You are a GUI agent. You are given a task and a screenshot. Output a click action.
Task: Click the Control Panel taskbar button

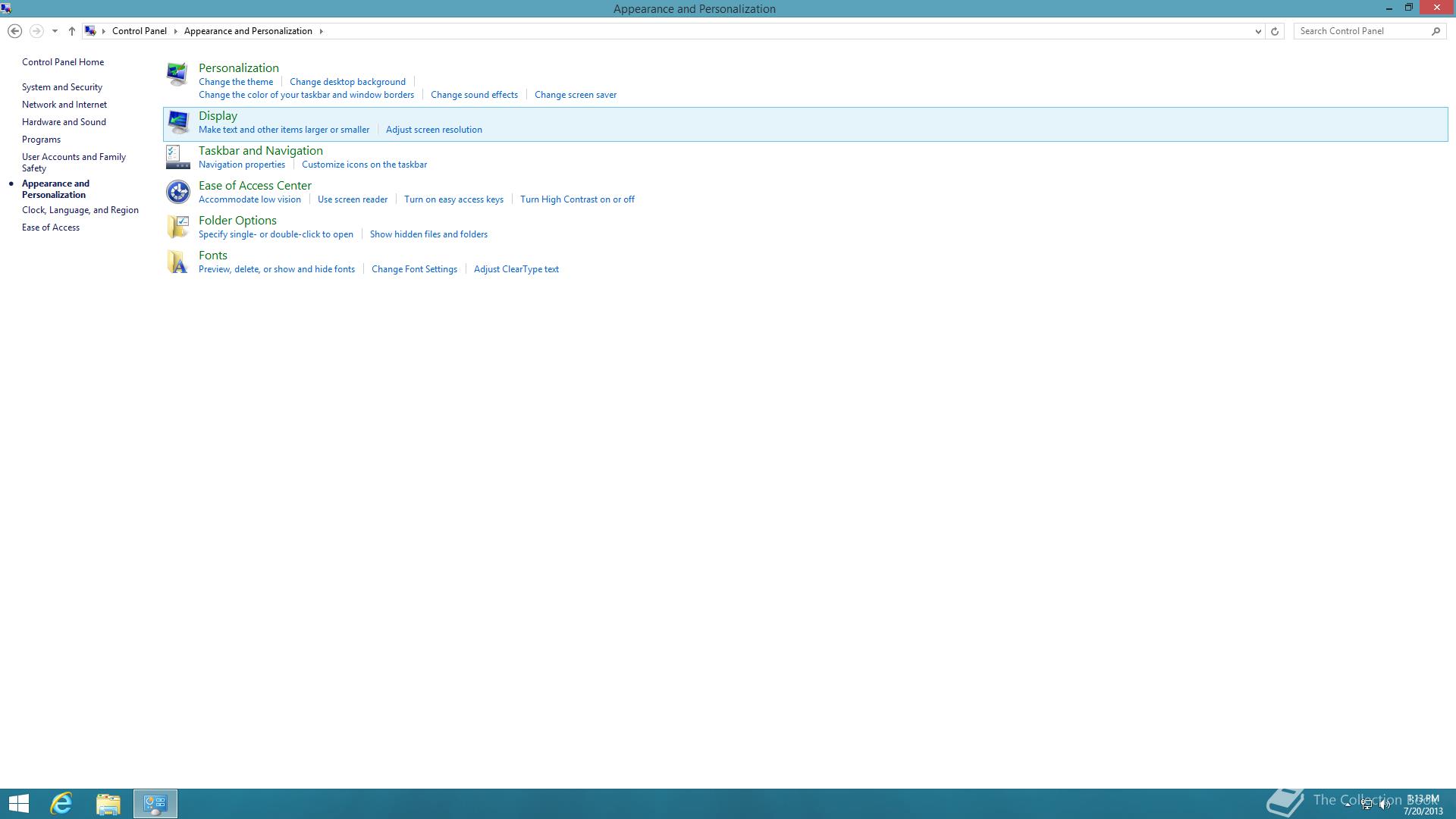pyautogui.click(x=155, y=804)
